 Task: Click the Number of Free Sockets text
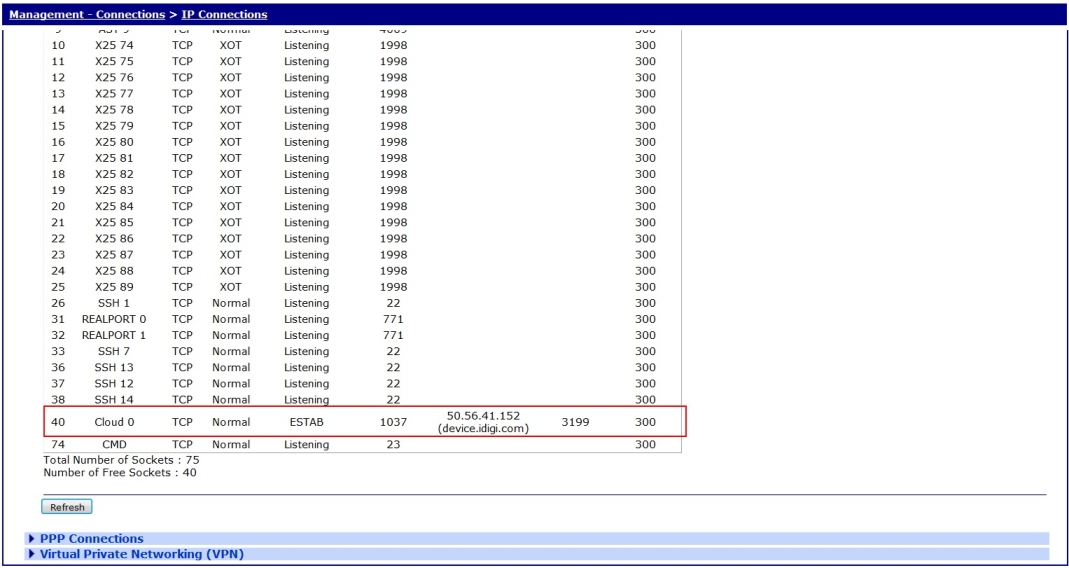[119, 472]
